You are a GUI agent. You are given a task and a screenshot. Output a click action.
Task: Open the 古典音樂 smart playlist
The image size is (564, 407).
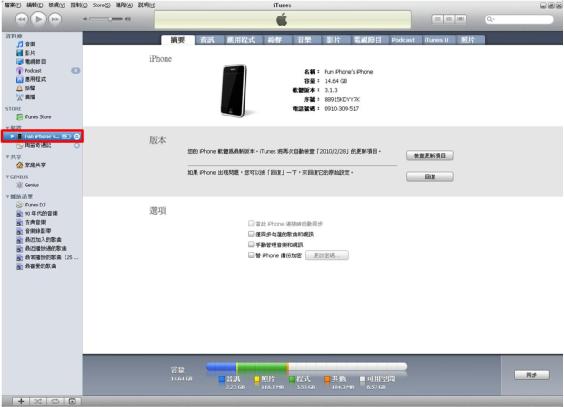click(31, 222)
